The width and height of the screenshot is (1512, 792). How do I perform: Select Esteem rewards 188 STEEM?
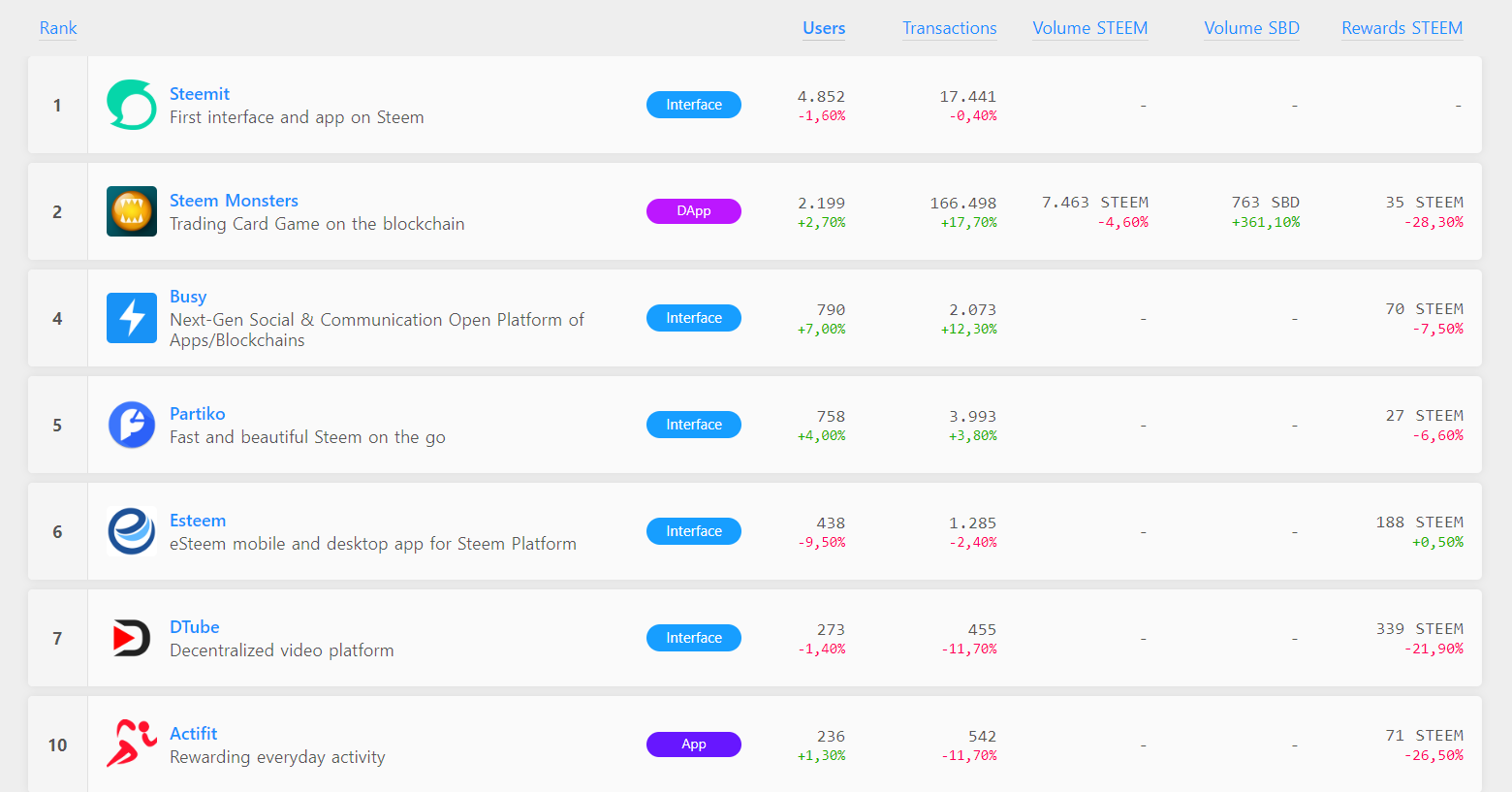tap(1420, 523)
